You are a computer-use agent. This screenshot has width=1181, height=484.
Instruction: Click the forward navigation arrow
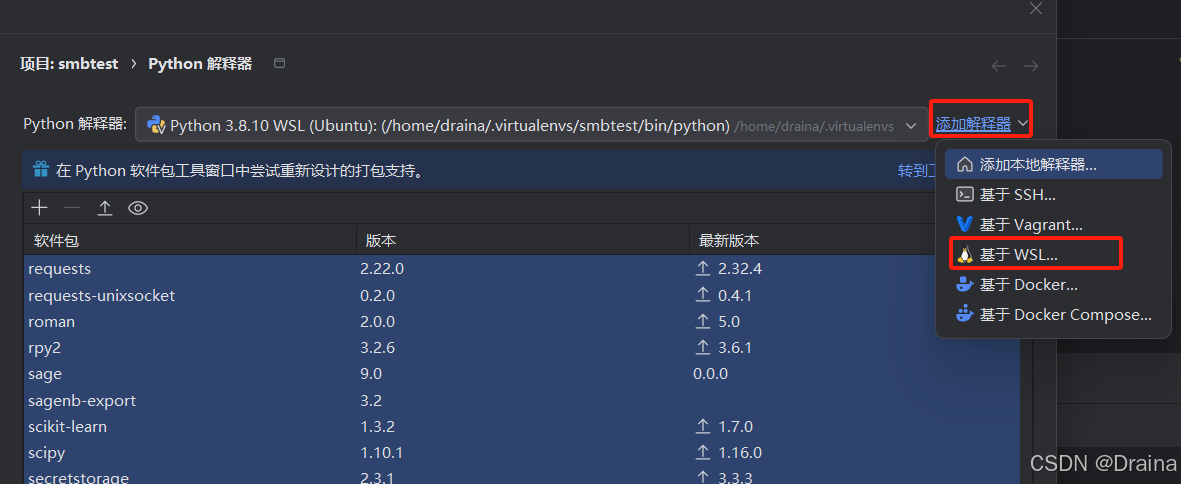[1031, 66]
